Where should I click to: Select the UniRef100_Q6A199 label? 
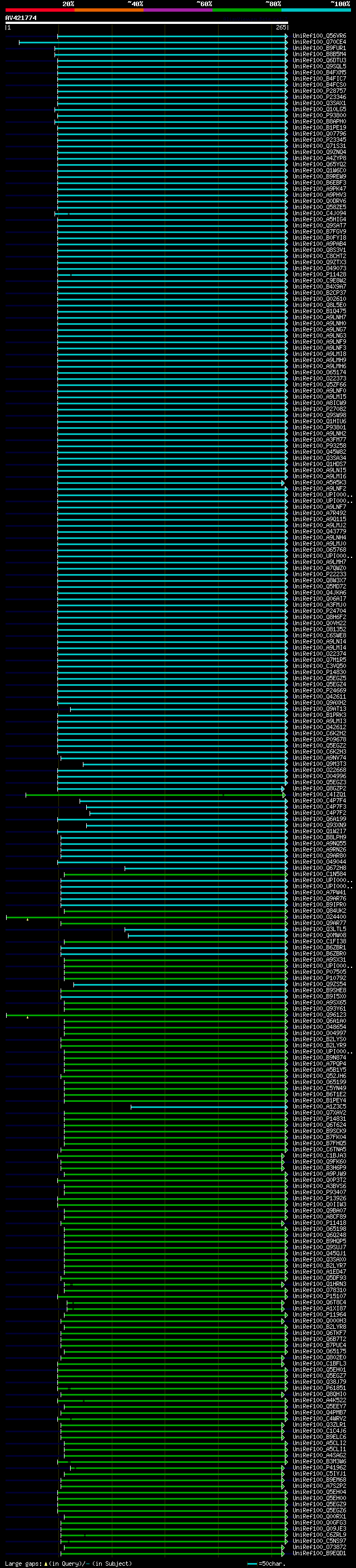(x=319, y=819)
